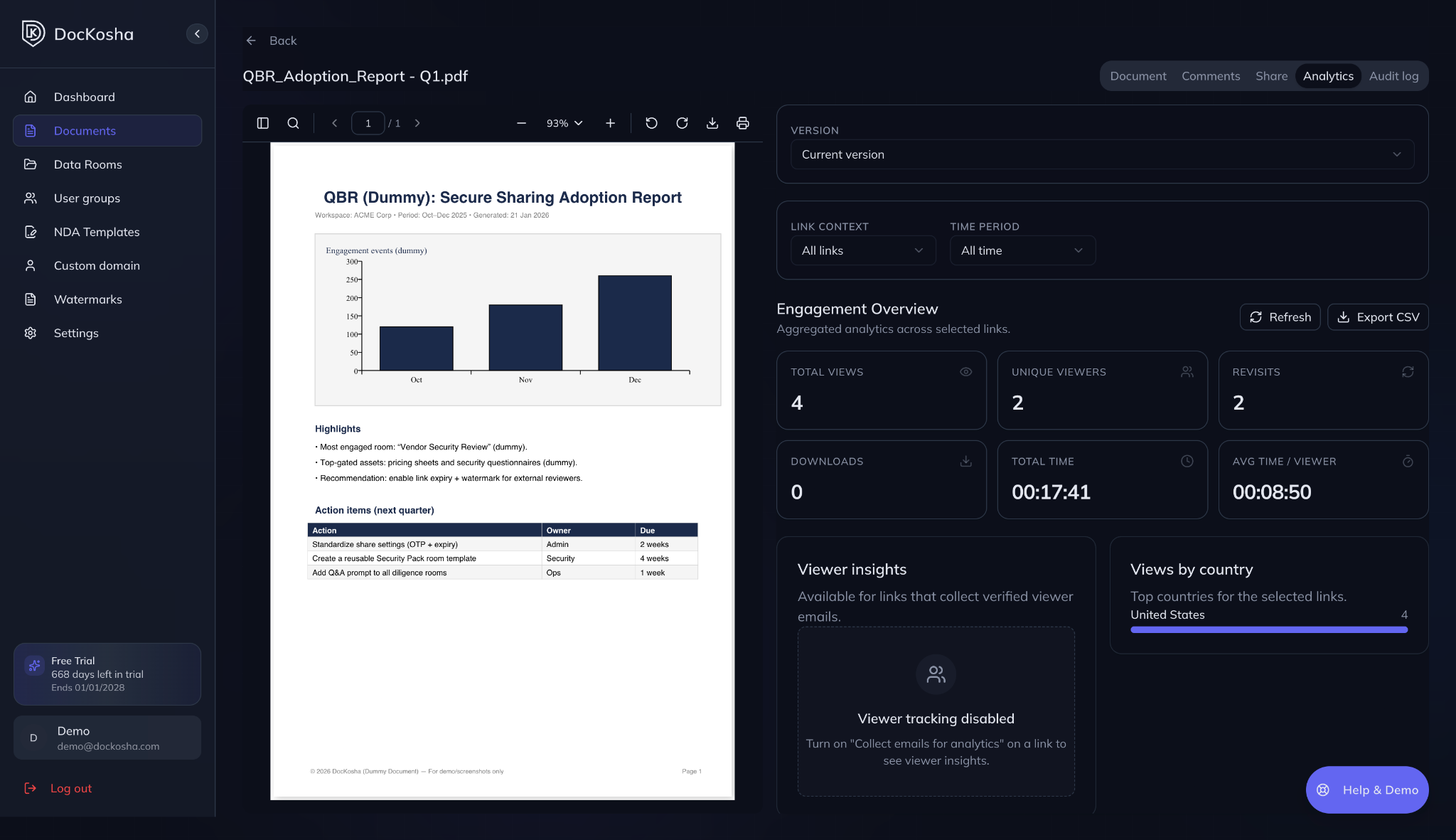Download the PDF from the viewer toolbar
This screenshot has height=840, width=1456.
(x=712, y=123)
